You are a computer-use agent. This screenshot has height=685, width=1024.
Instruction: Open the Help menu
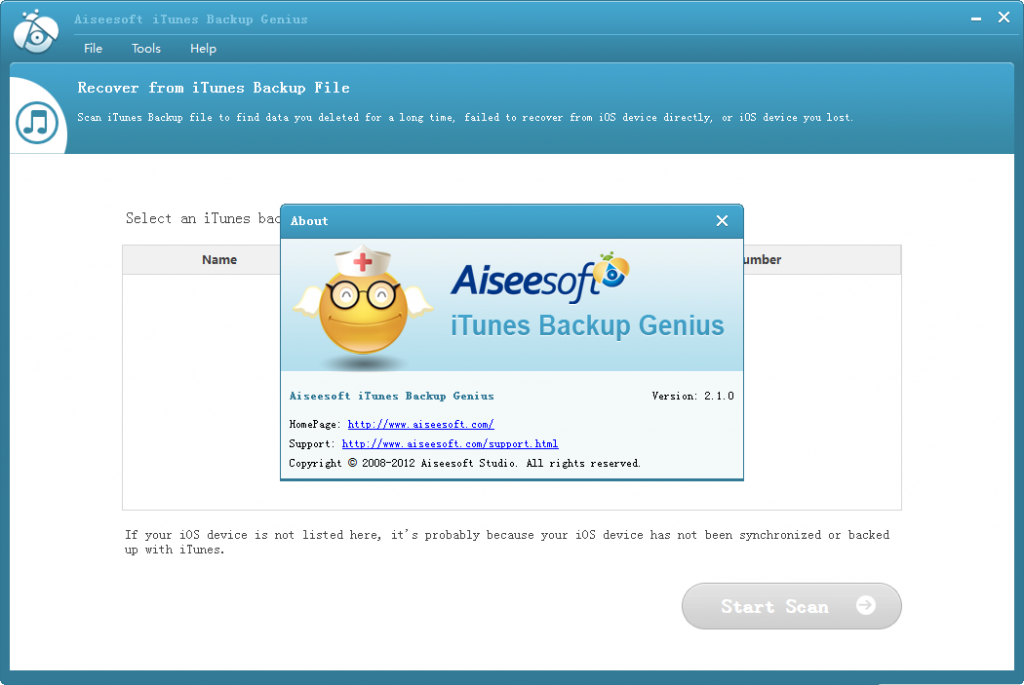[203, 48]
